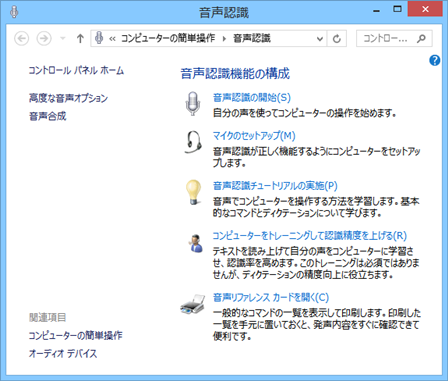Click the microphone icon in the title bar
The height and width of the screenshot is (381, 448).
point(14,12)
